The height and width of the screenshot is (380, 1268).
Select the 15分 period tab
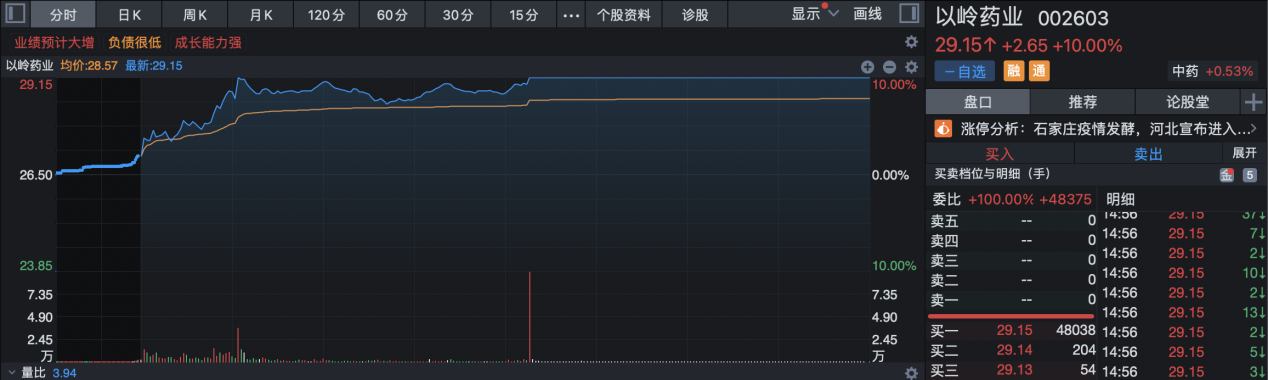(523, 15)
